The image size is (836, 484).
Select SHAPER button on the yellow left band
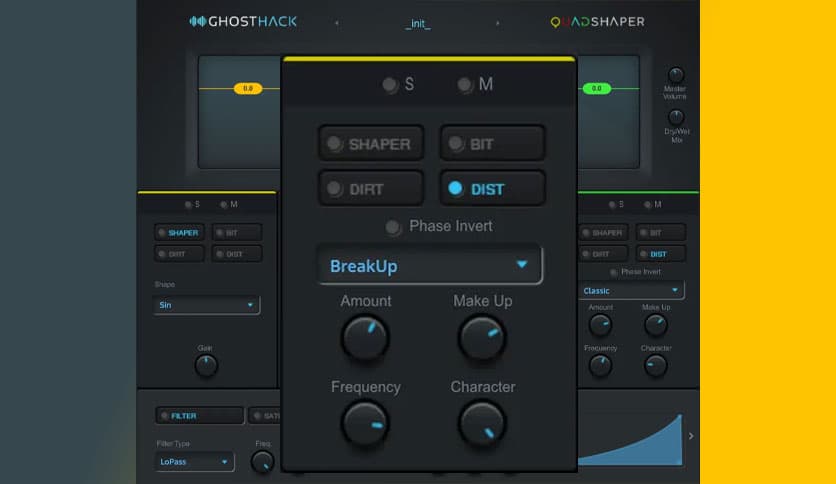[179, 233]
